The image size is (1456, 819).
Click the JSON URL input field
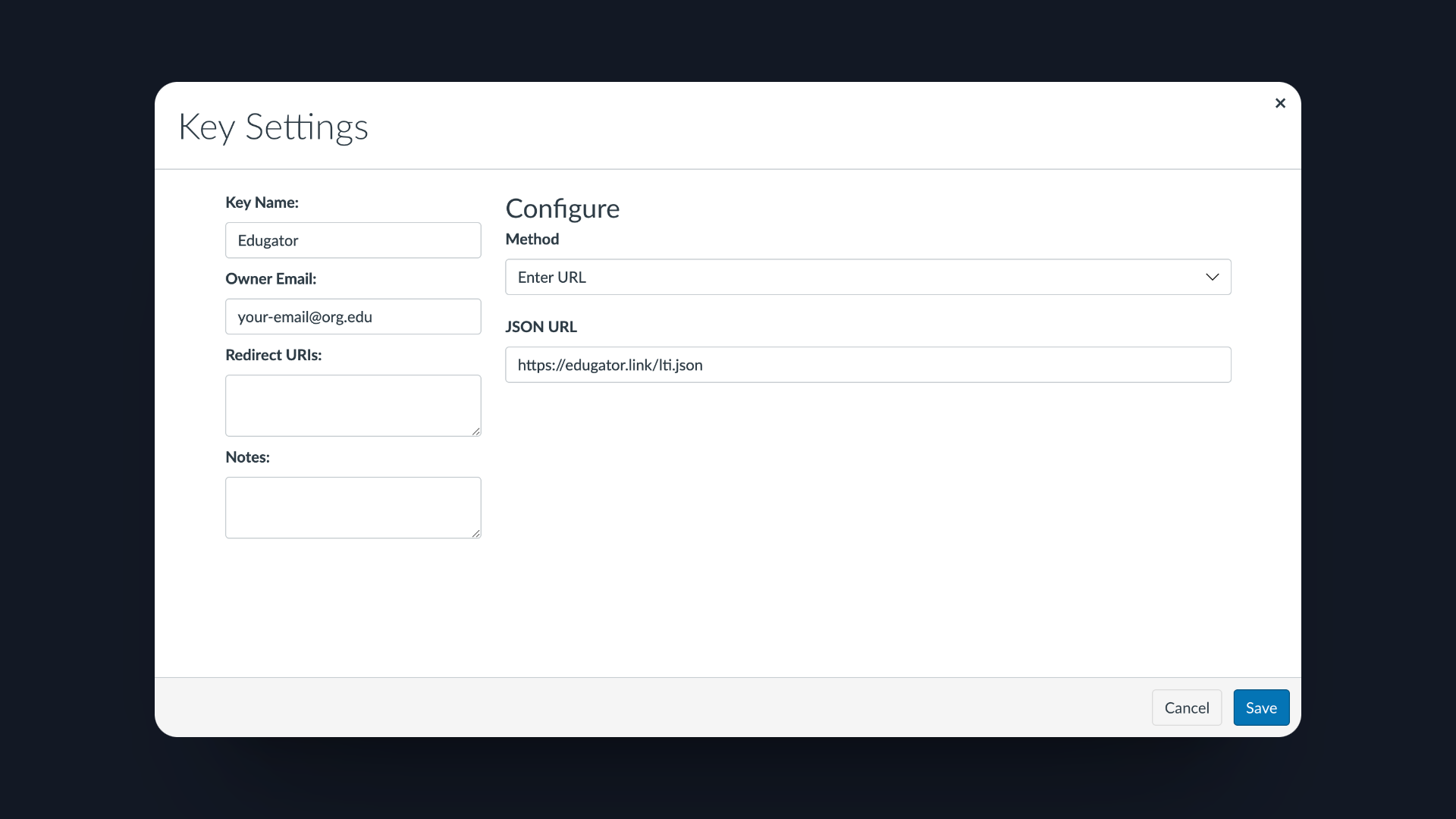[868, 365]
